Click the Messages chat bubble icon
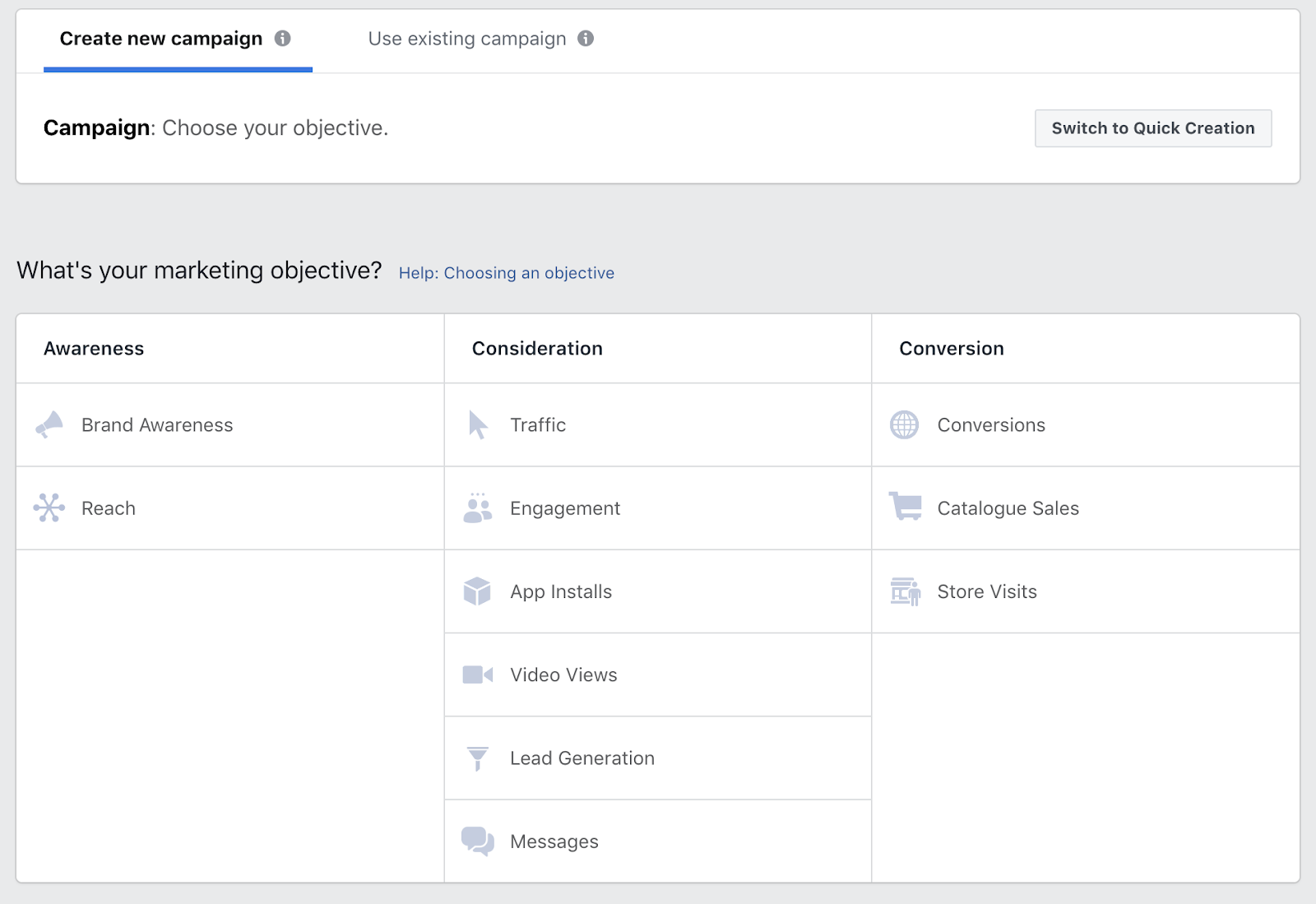 477,841
